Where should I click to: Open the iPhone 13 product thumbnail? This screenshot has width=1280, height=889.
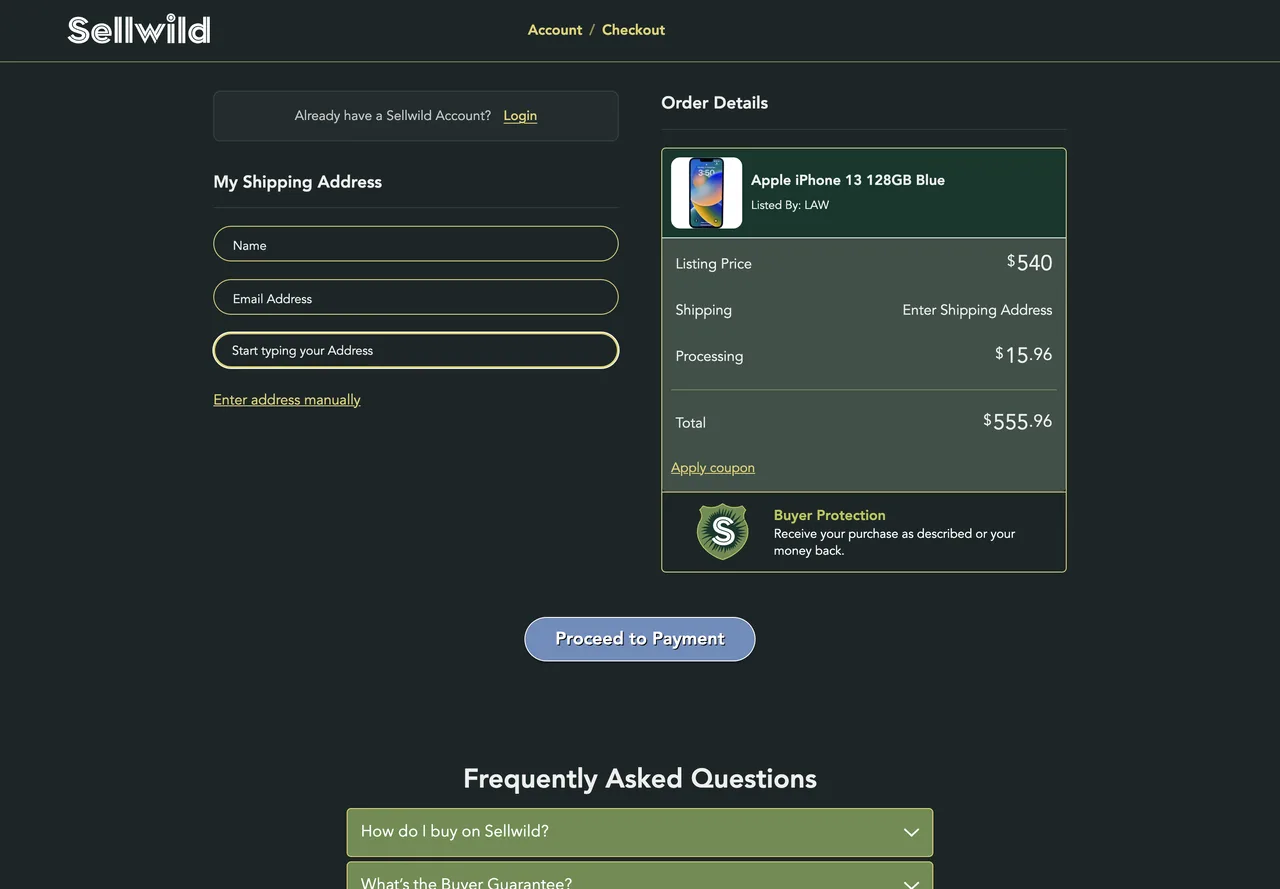(x=706, y=193)
